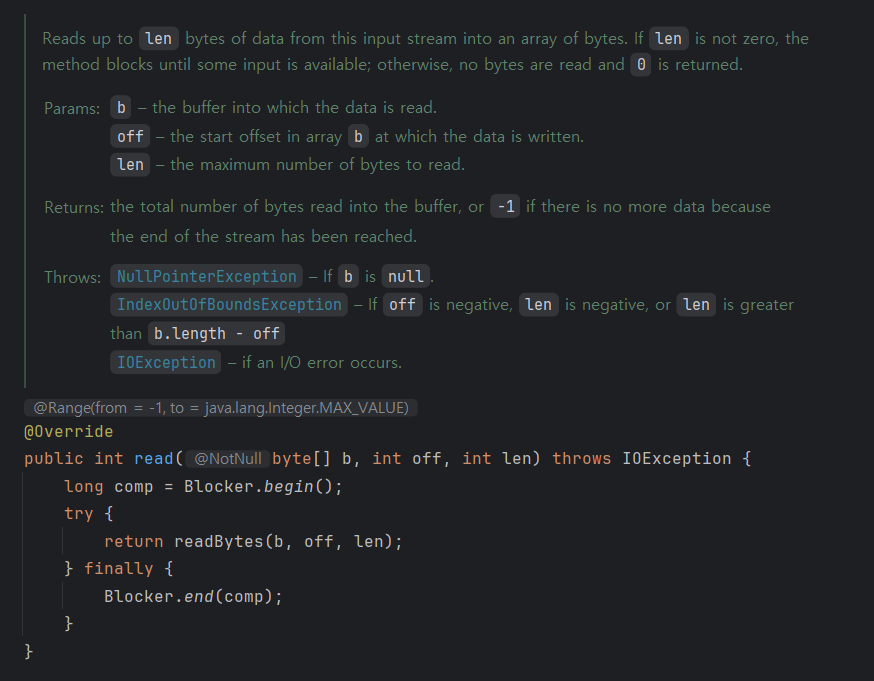874x681 pixels.
Task: Click the comp variable declaration
Action: 134,487
